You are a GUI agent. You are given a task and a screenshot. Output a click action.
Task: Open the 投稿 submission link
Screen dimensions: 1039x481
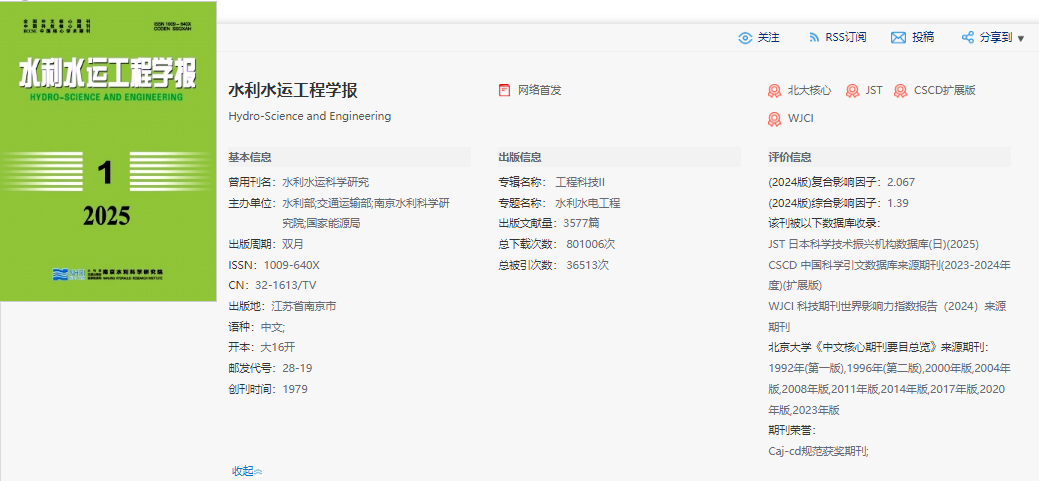coord(923,38)
